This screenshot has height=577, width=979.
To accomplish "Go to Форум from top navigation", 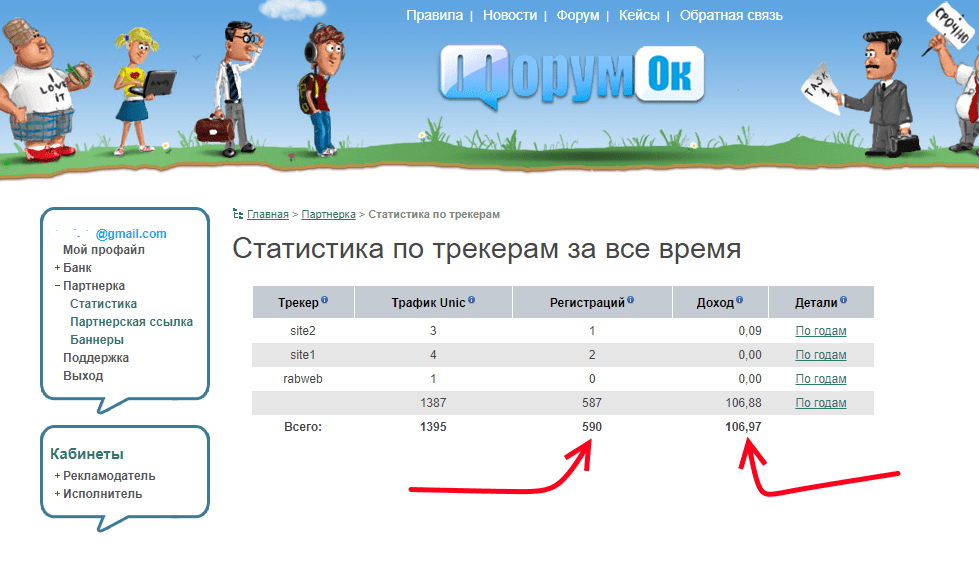I will pyautogui.click(x=577, y=15).
